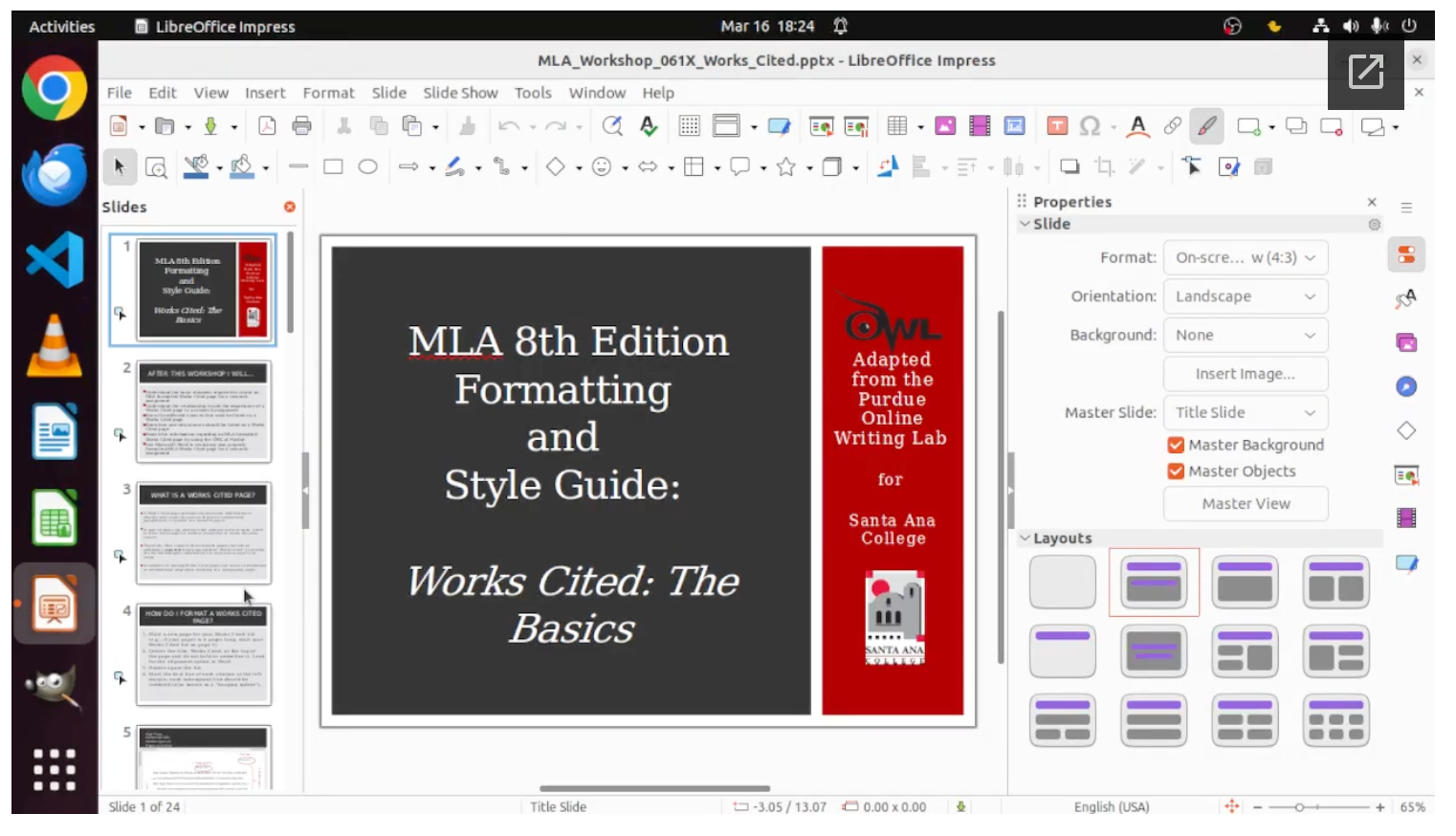Open the Orientation Landscape dropdown
The width and height of the screenshot is (1456, 836).
(x=1245, y=297)
